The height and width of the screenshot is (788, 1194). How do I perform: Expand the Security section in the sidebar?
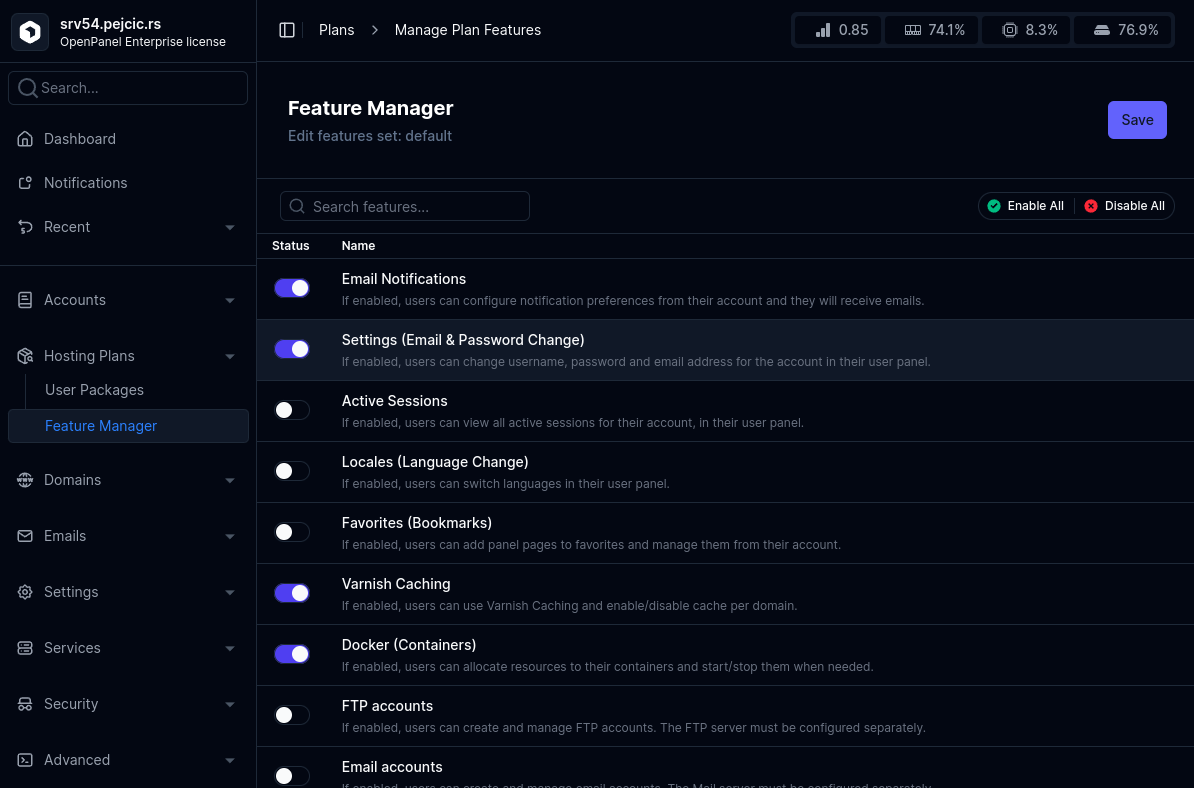coord(70,704)
